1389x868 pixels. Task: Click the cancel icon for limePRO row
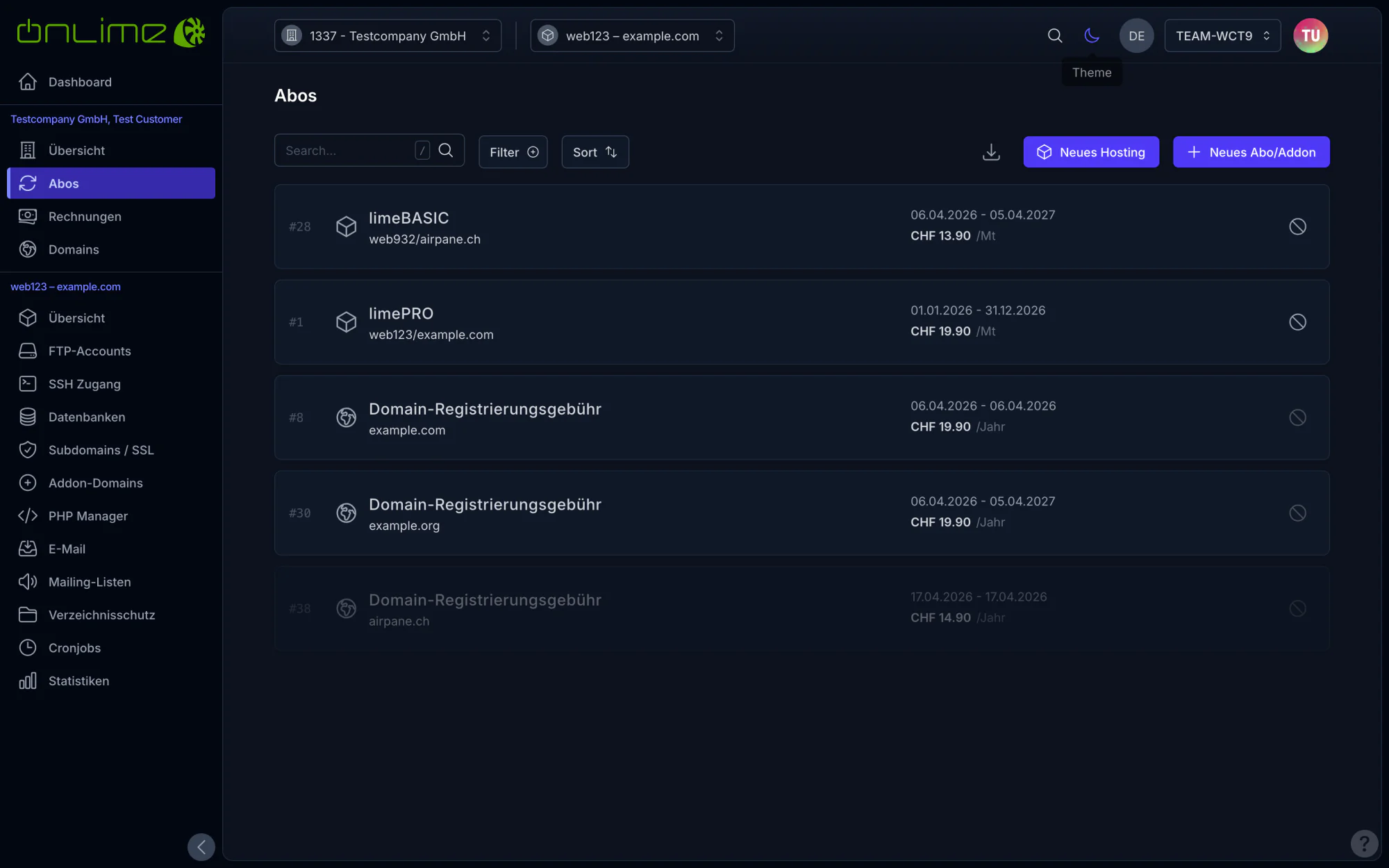click(1297, 322)
